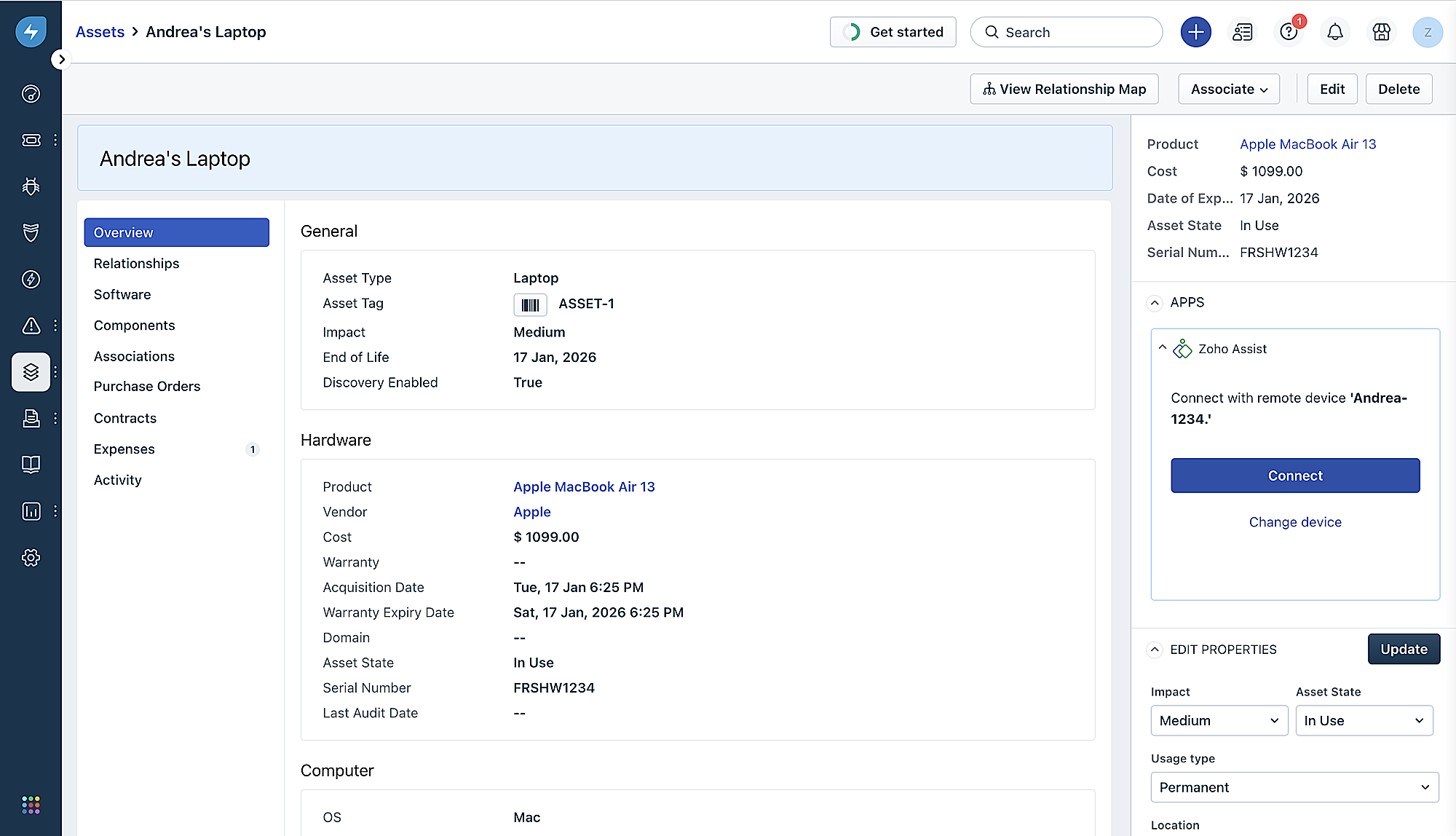Open Admin settings gear in sidebar

[31, 558]
